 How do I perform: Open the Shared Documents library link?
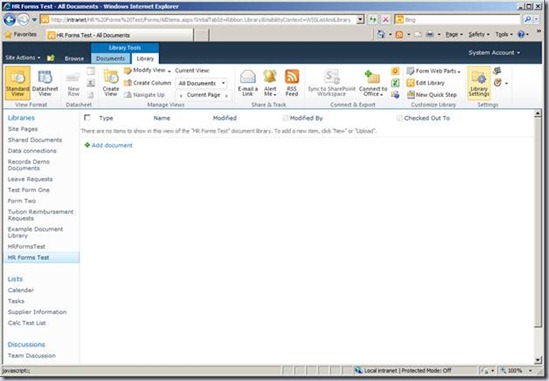pos(35,140)
